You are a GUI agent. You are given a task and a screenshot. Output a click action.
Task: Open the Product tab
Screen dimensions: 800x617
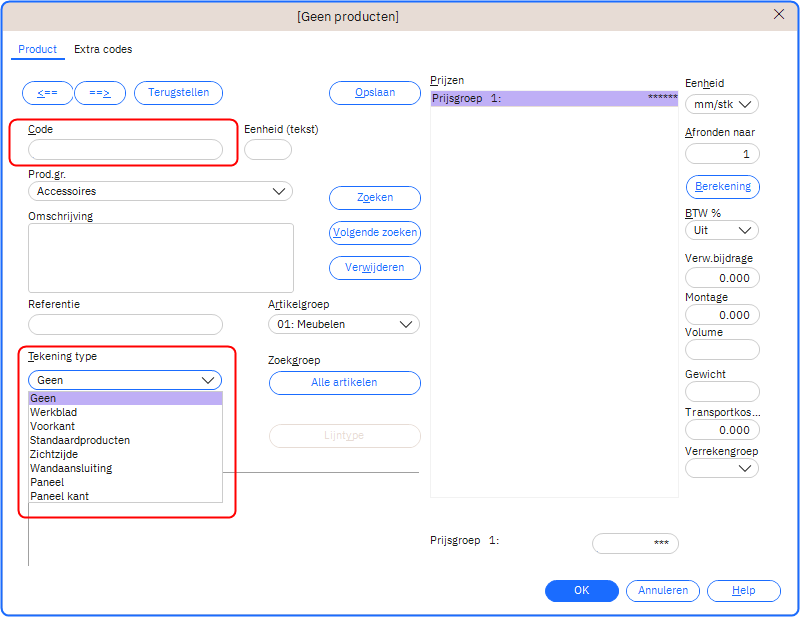tap(38, 49)
